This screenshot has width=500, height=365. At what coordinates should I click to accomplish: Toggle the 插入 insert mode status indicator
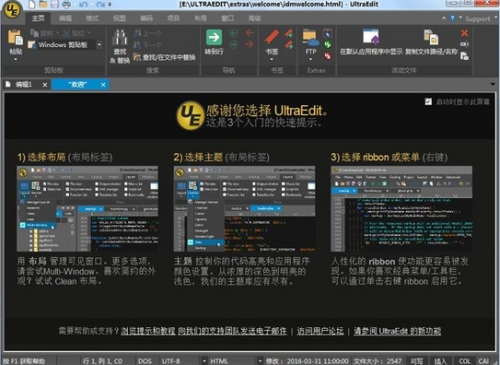(x=440, y=361)
